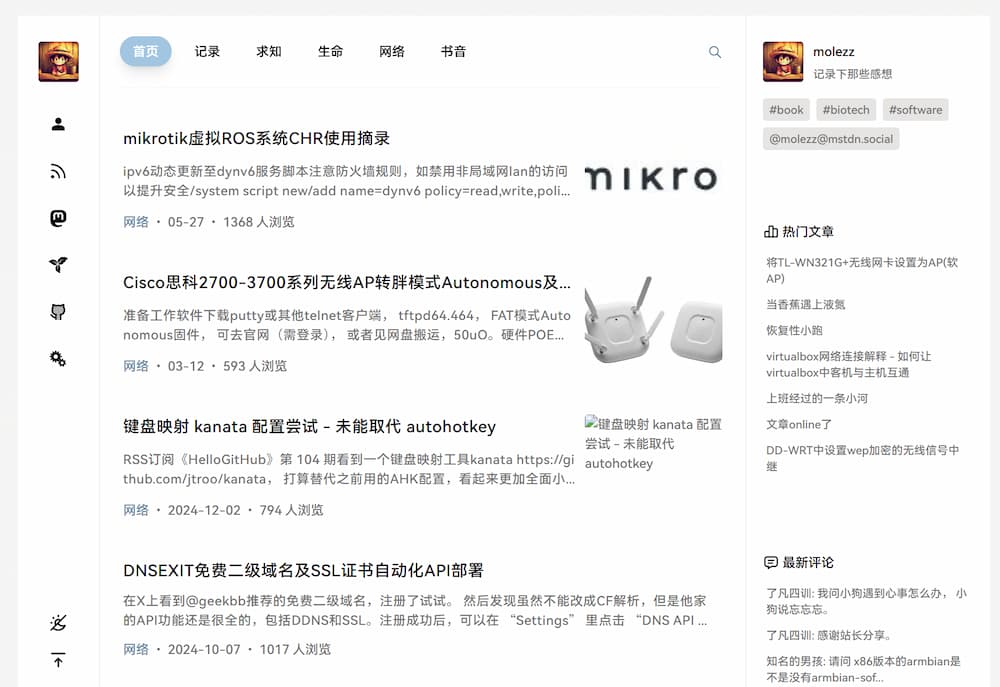Open the settings gears icon
Image resolution: width=1000 pixels, height=687 pixels.
click(58, 358)
